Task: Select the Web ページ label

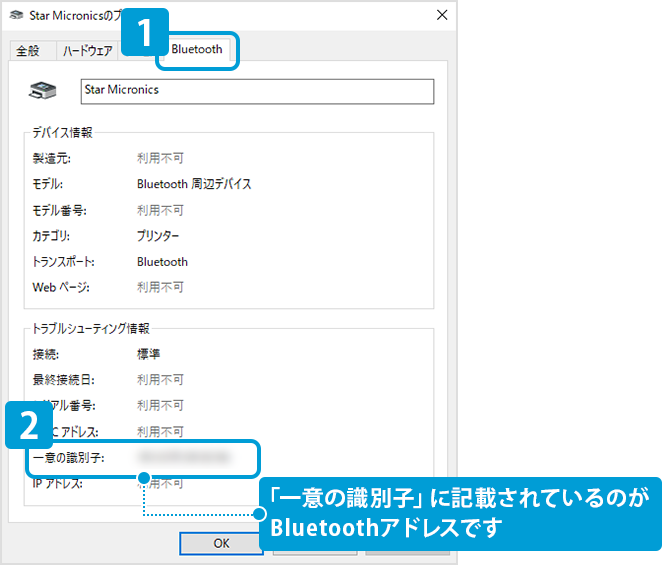Action: tap(61, 287)
